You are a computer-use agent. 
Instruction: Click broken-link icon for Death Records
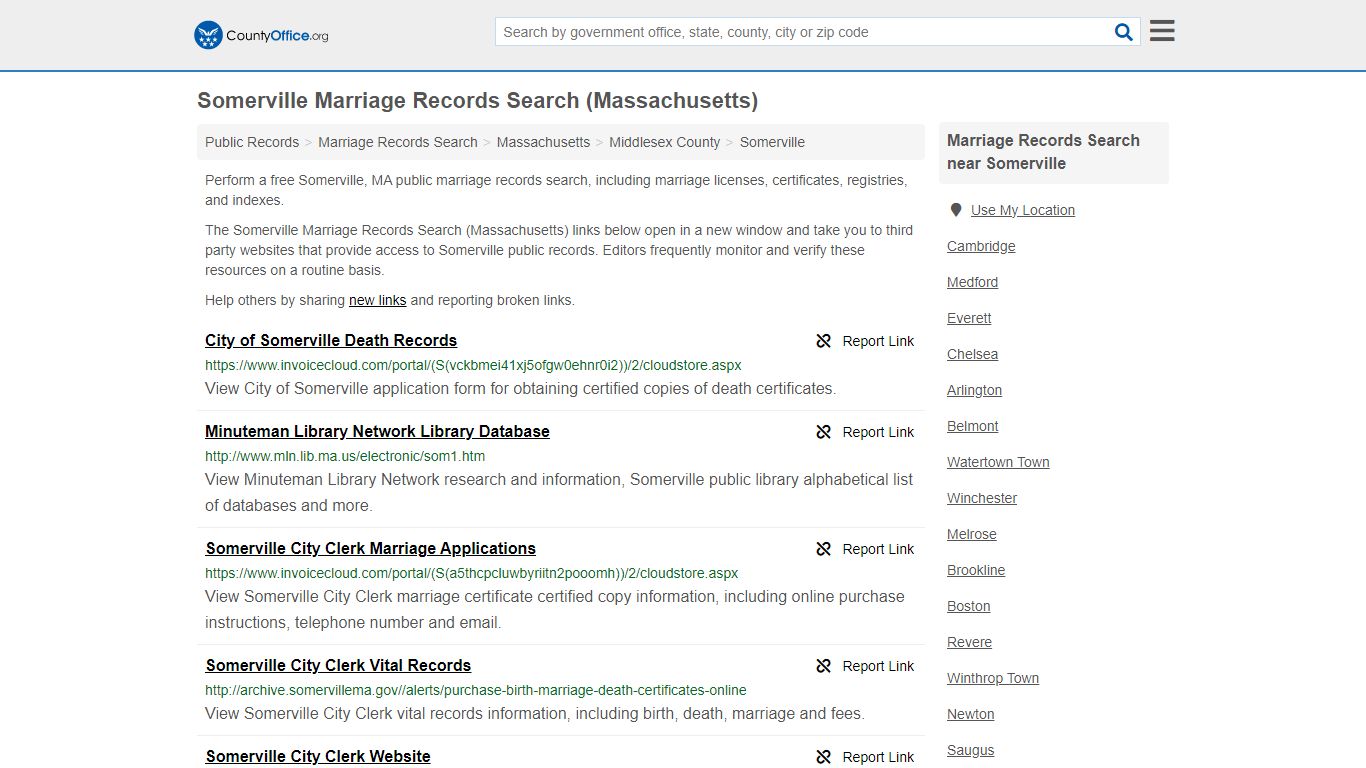click(x=824, y=341)
